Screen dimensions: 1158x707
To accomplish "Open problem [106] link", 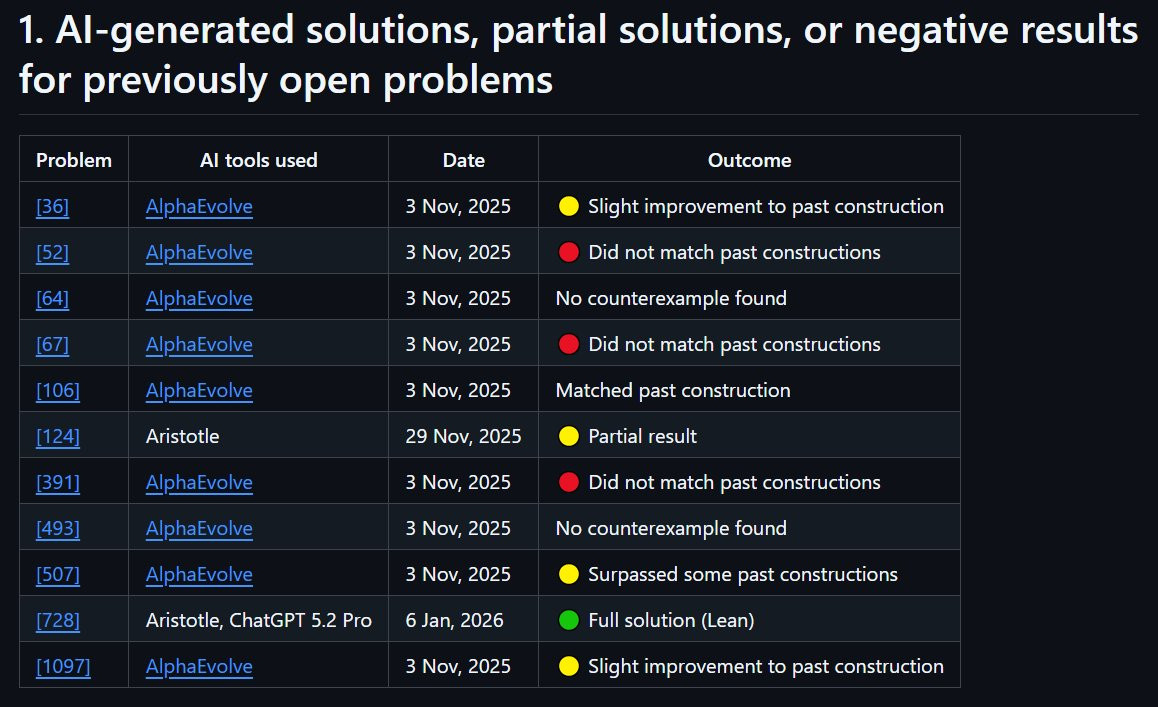I will coord(58,390).
